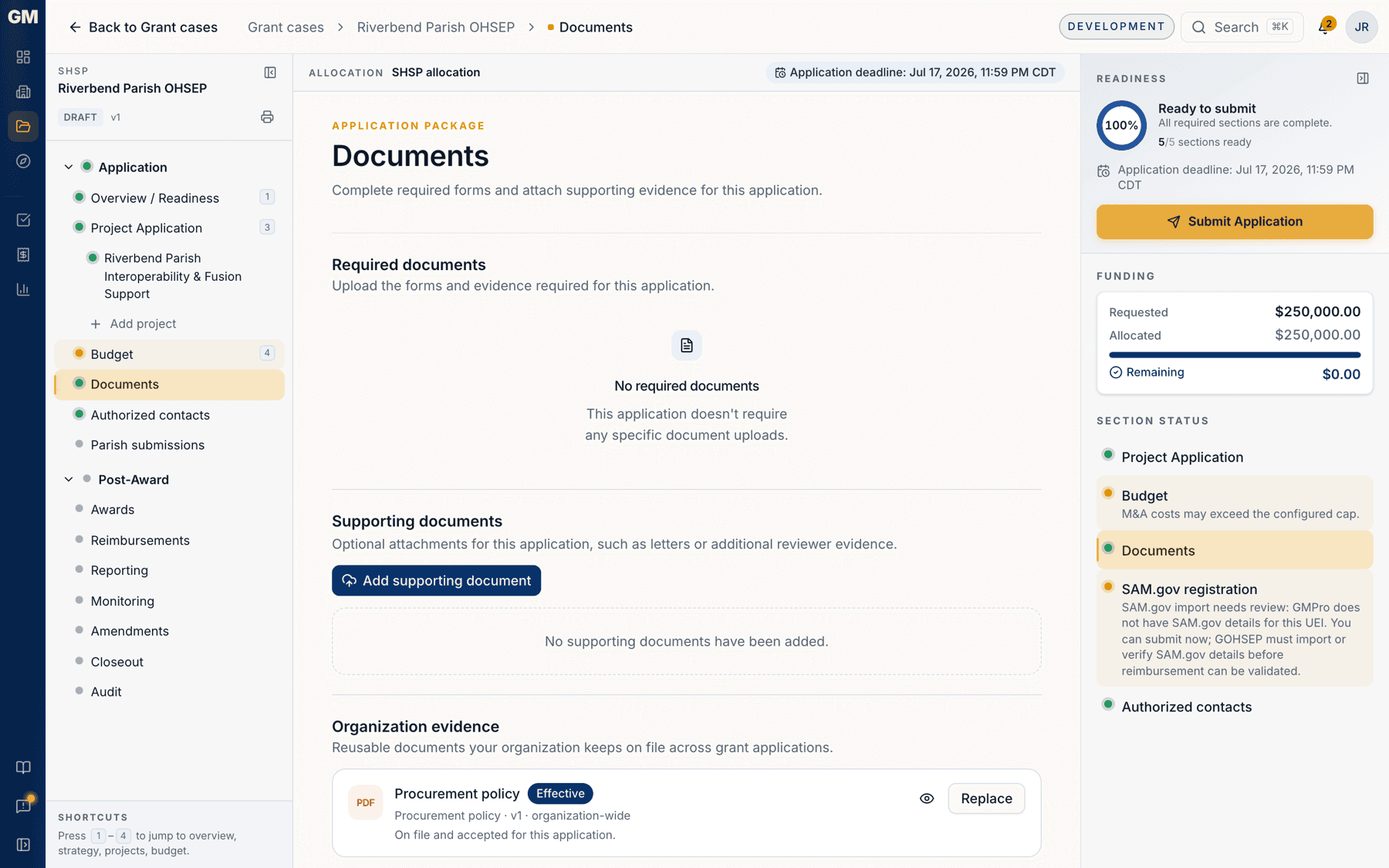Select Project Application in Section Status
1389x868 pixels.
click(1235, 457)
